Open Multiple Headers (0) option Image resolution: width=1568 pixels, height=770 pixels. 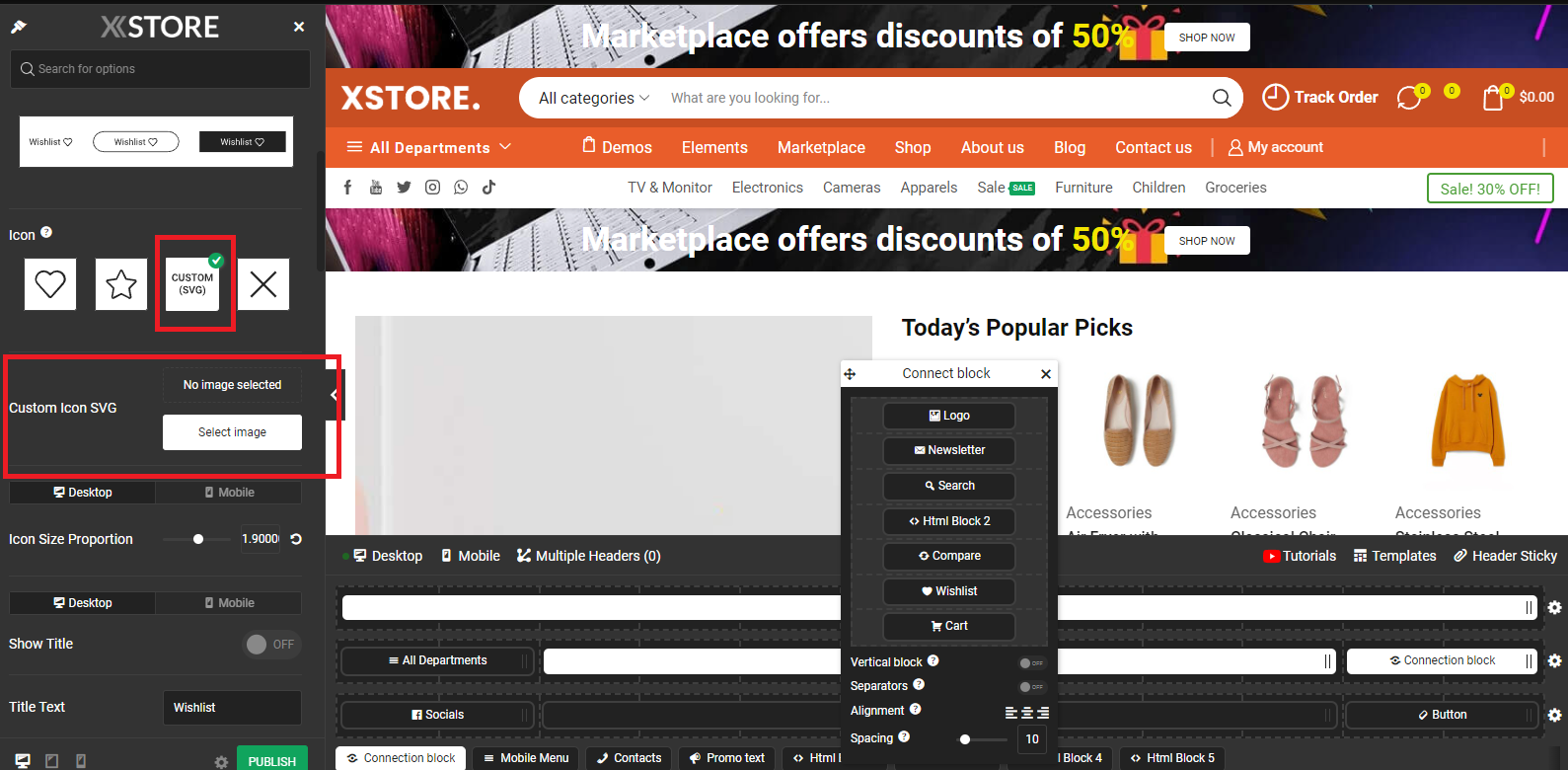[589, 556]
